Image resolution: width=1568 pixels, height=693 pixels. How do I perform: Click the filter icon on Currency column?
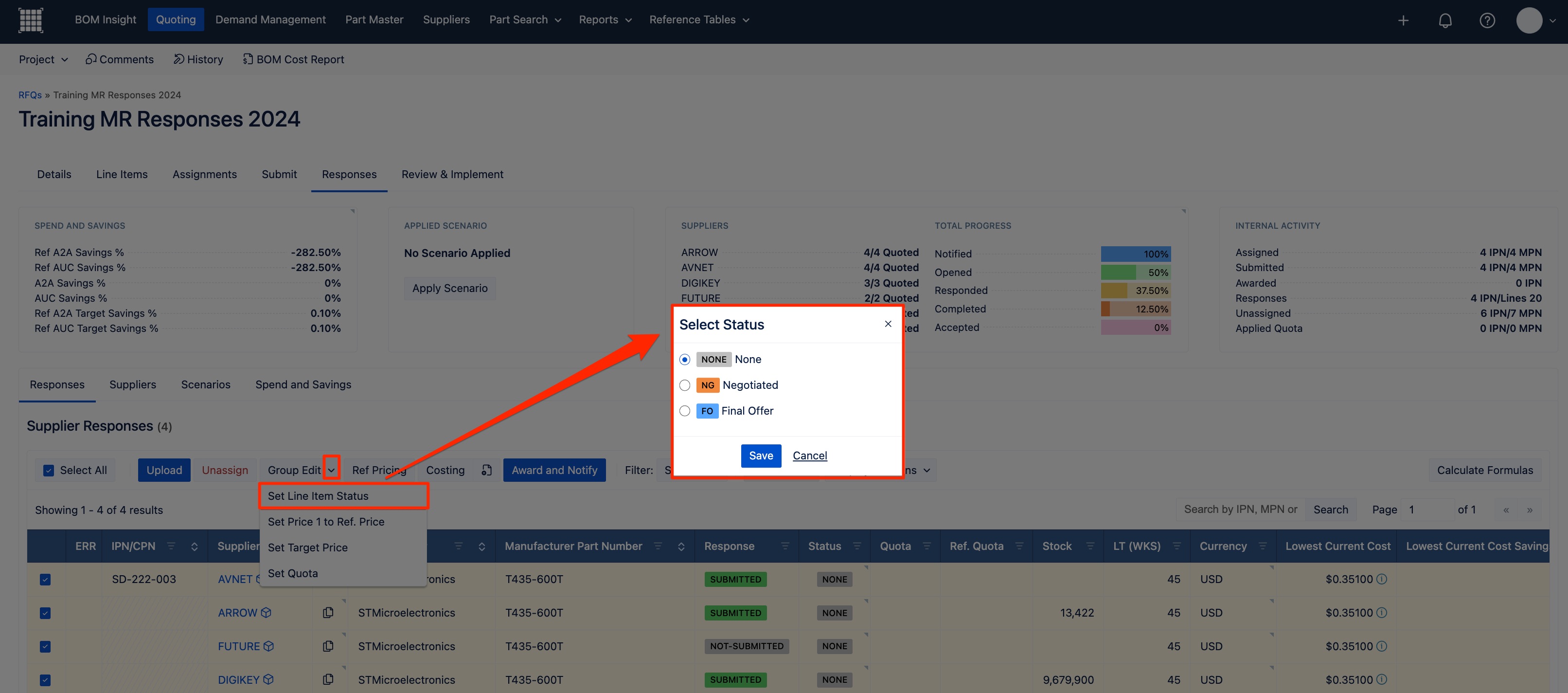pyautogui.click(x=1263, y=546)
